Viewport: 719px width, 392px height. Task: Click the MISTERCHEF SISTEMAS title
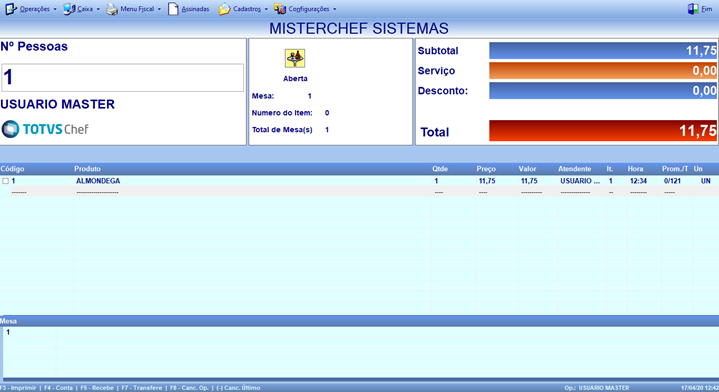coord(359,28)
